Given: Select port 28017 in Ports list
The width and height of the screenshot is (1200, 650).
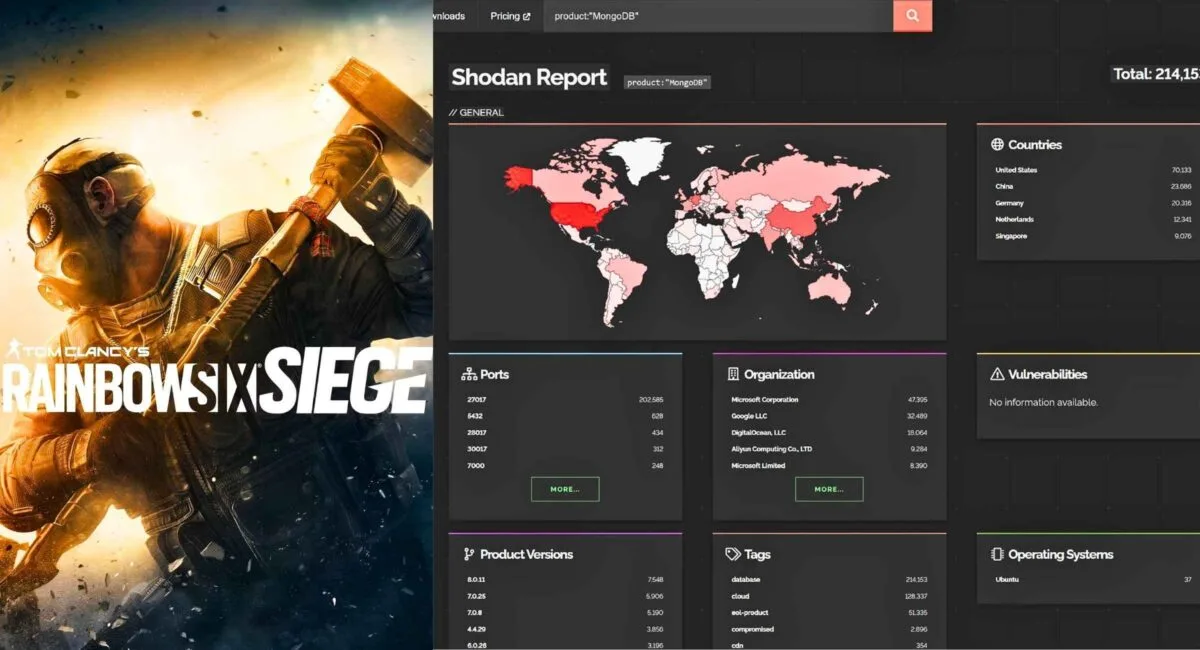Looking at the screenshot, I should pyautogui.click(x=565, y=433).
